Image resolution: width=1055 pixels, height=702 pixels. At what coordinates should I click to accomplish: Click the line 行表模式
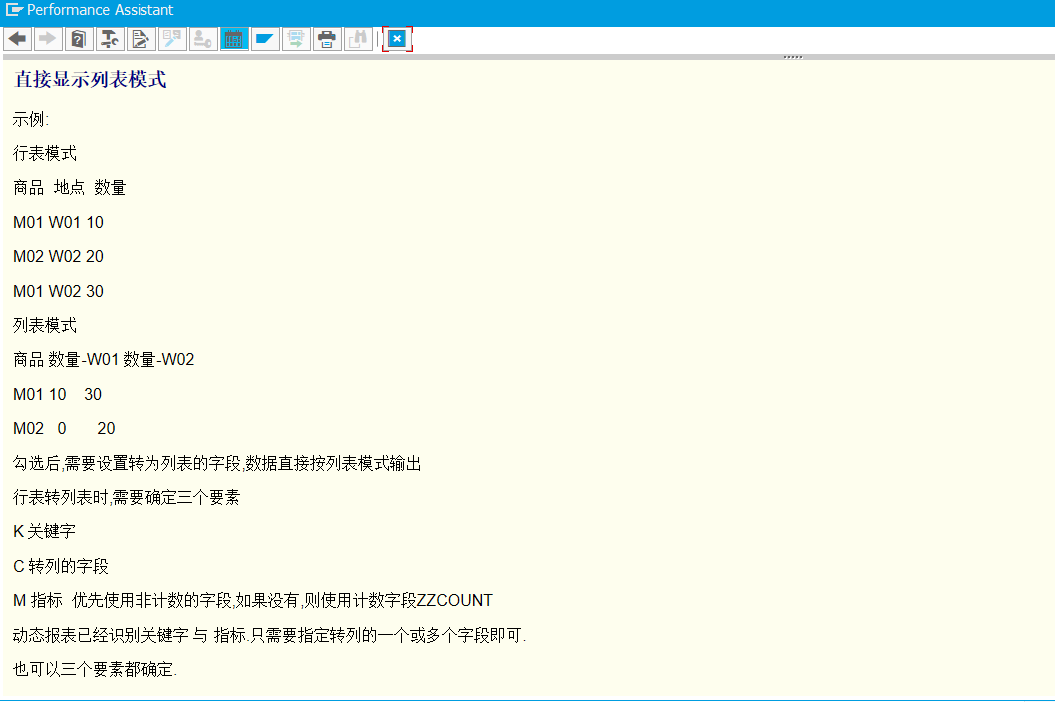[x=45, y=153]
